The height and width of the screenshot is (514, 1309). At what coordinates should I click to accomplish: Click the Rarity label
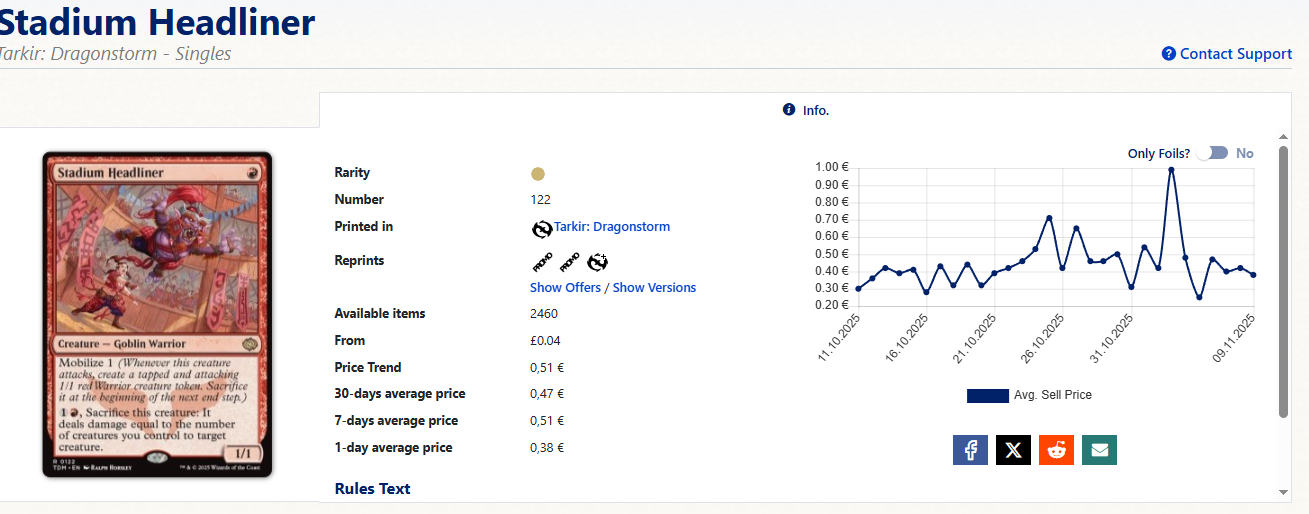click(x=352, y=173)
